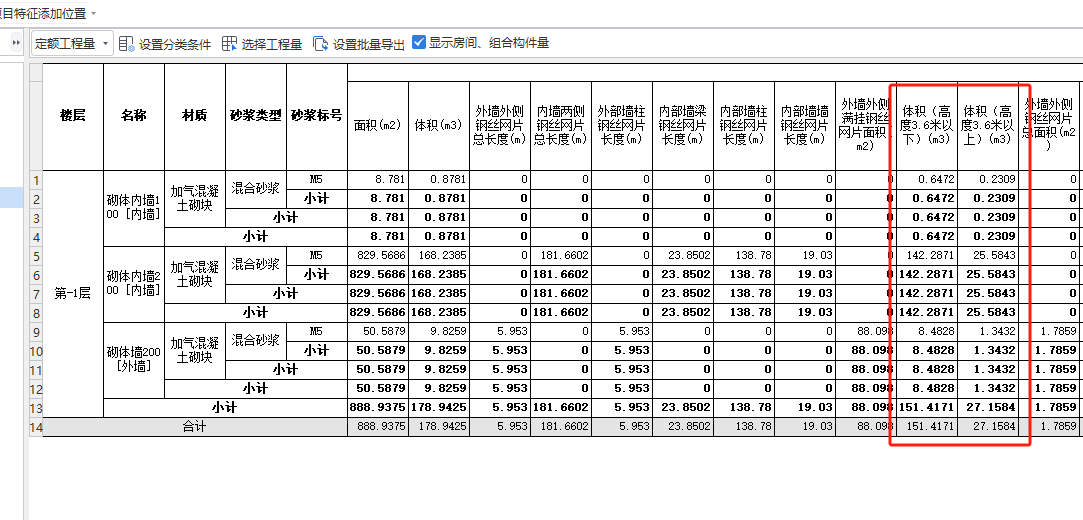Click 合计 total label cell
The width and height of the screenshot is (1083, 520).
coord(195,427)
